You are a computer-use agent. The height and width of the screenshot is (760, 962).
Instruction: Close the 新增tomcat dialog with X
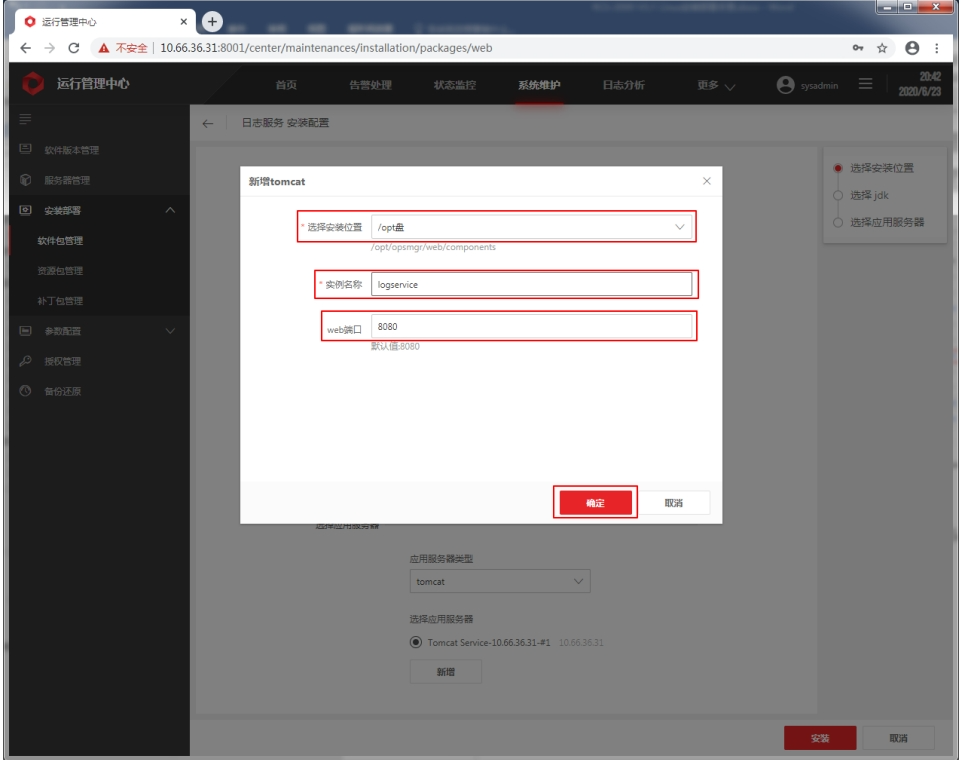pos(707,180)
